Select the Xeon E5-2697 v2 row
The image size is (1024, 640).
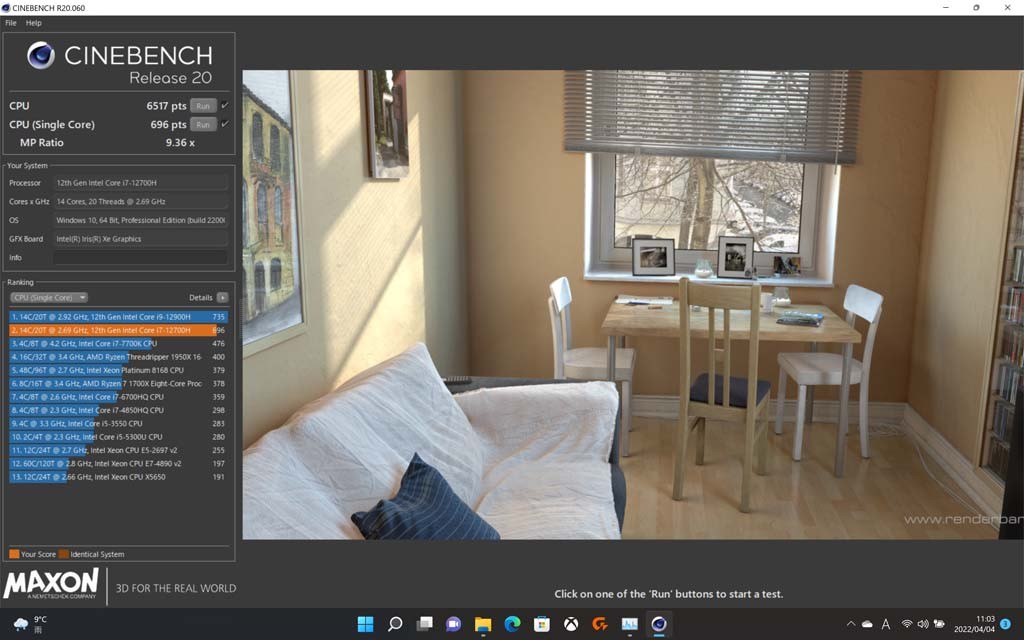click(x=118, y=451)
